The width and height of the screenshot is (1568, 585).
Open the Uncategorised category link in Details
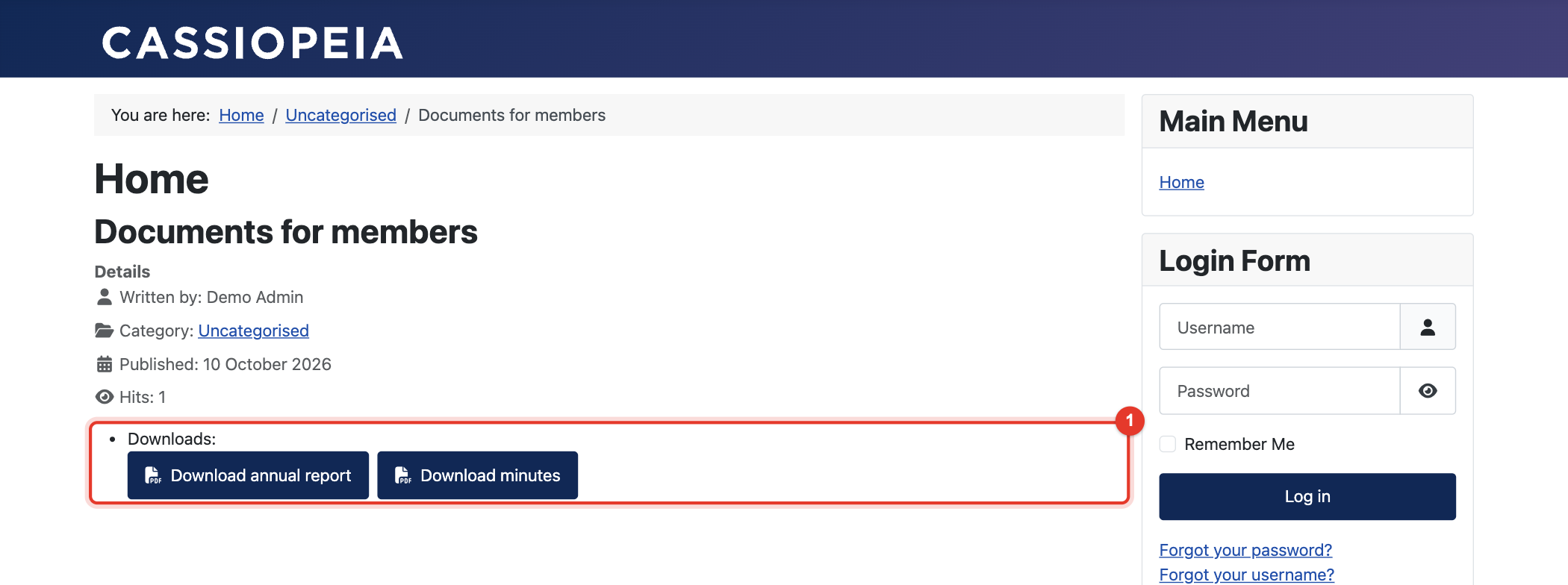click(x=253, y=331)
